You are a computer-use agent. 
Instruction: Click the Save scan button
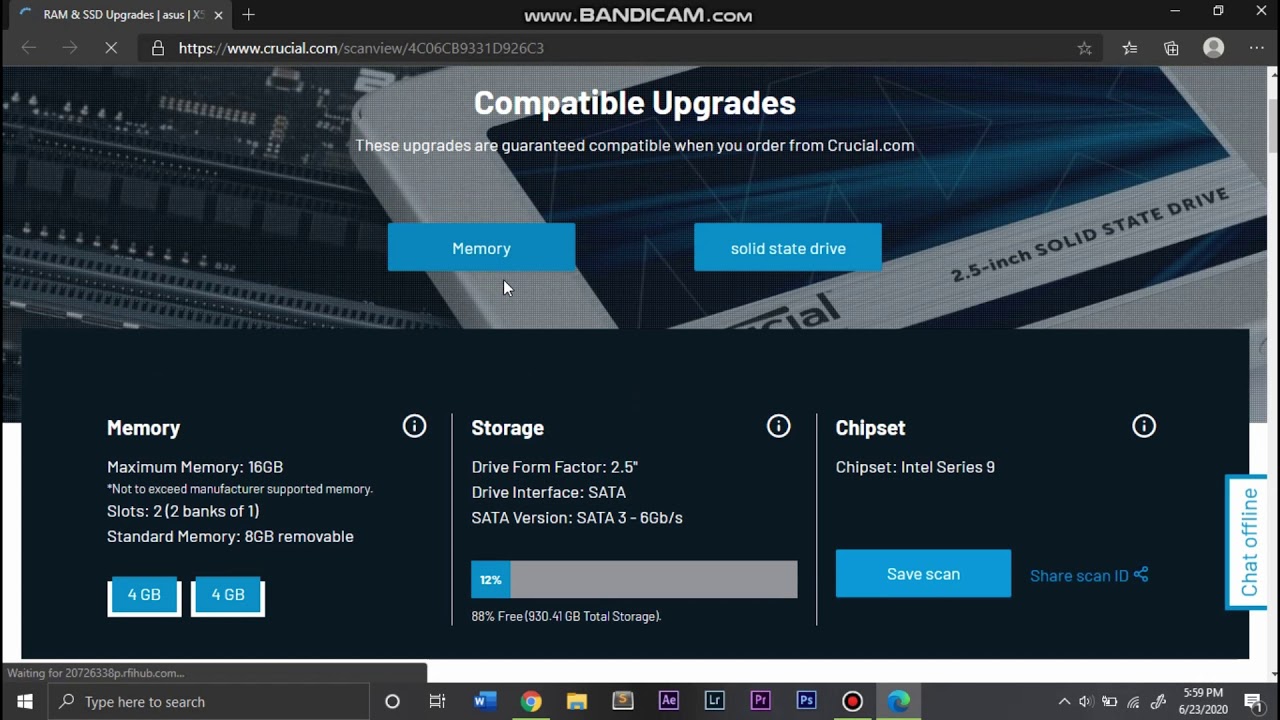pos(923,574)
